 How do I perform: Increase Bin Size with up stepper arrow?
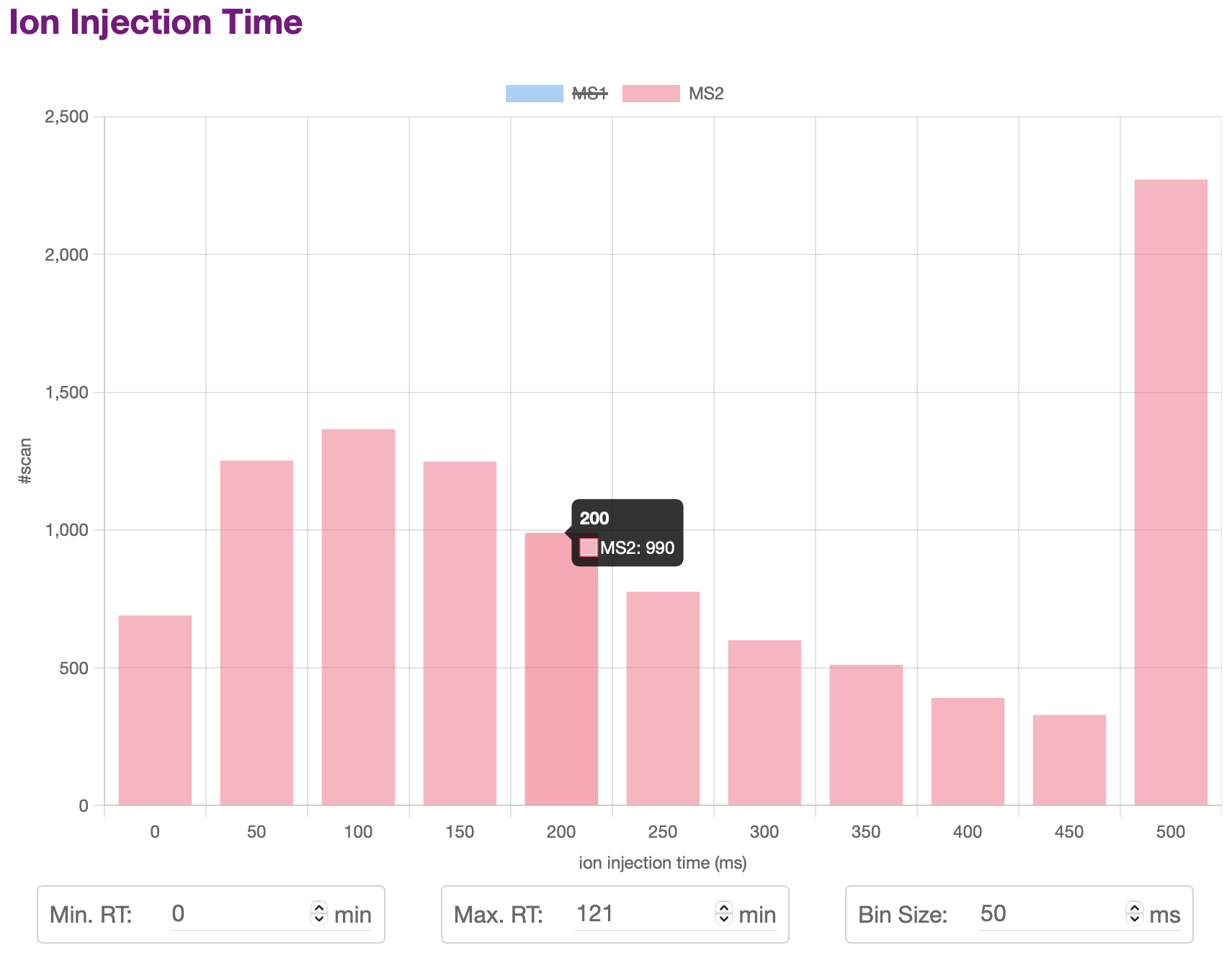[1135, 908]
